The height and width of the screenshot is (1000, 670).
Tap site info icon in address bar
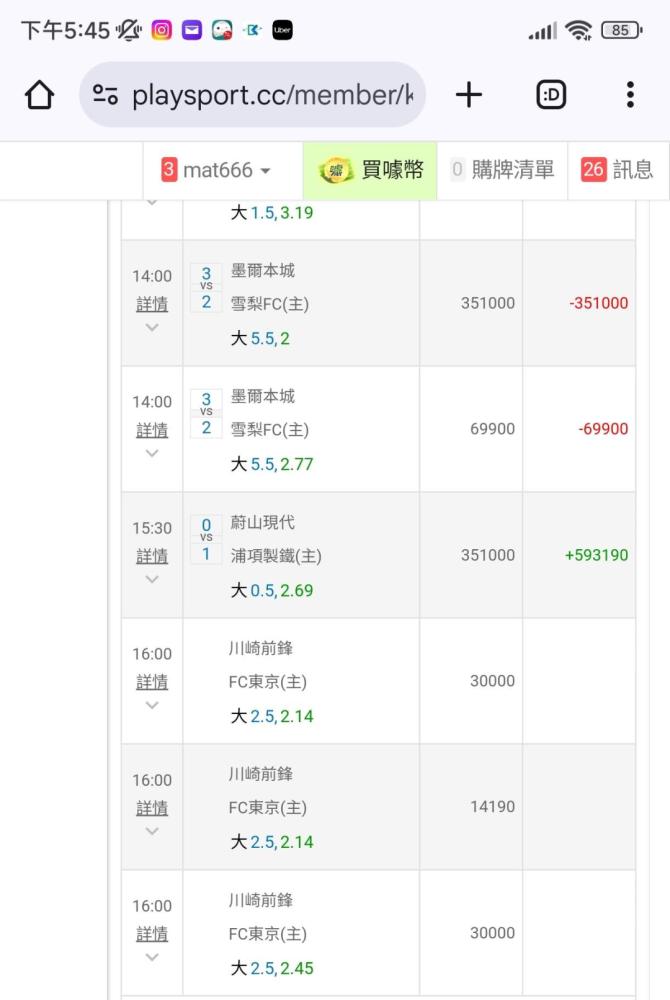106,95
